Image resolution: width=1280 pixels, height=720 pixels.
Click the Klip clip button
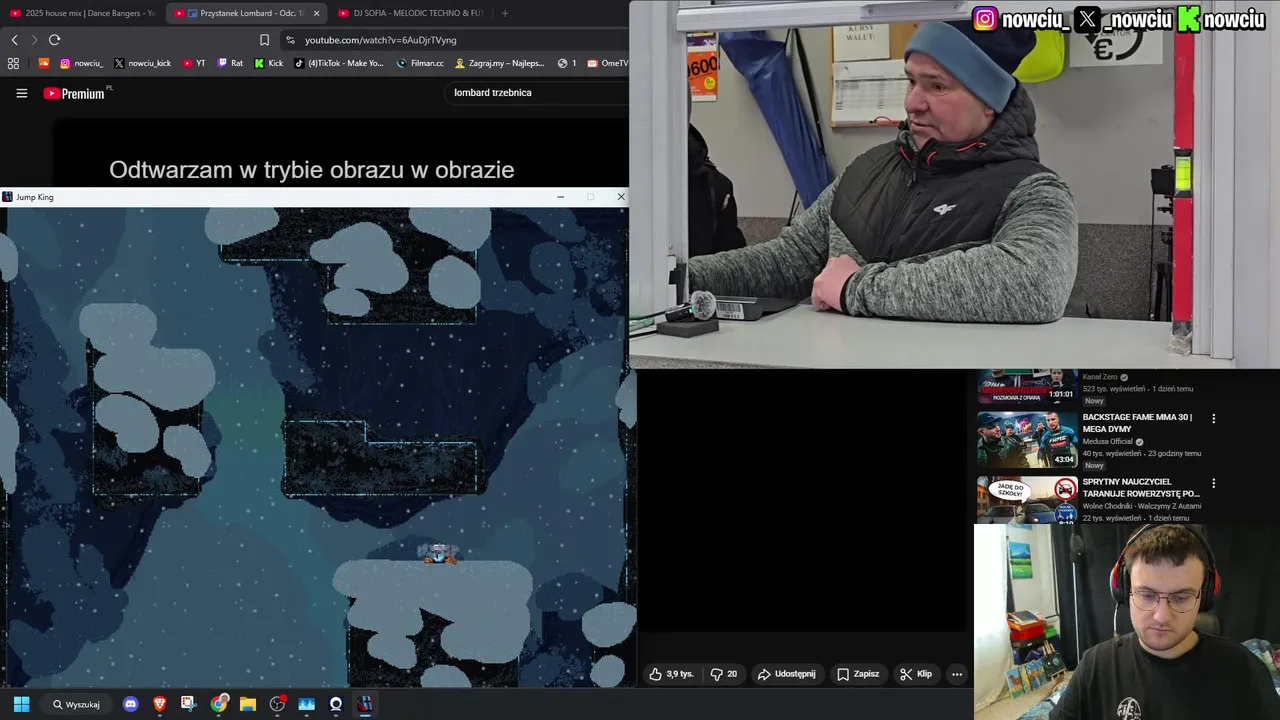pos(915,674)
